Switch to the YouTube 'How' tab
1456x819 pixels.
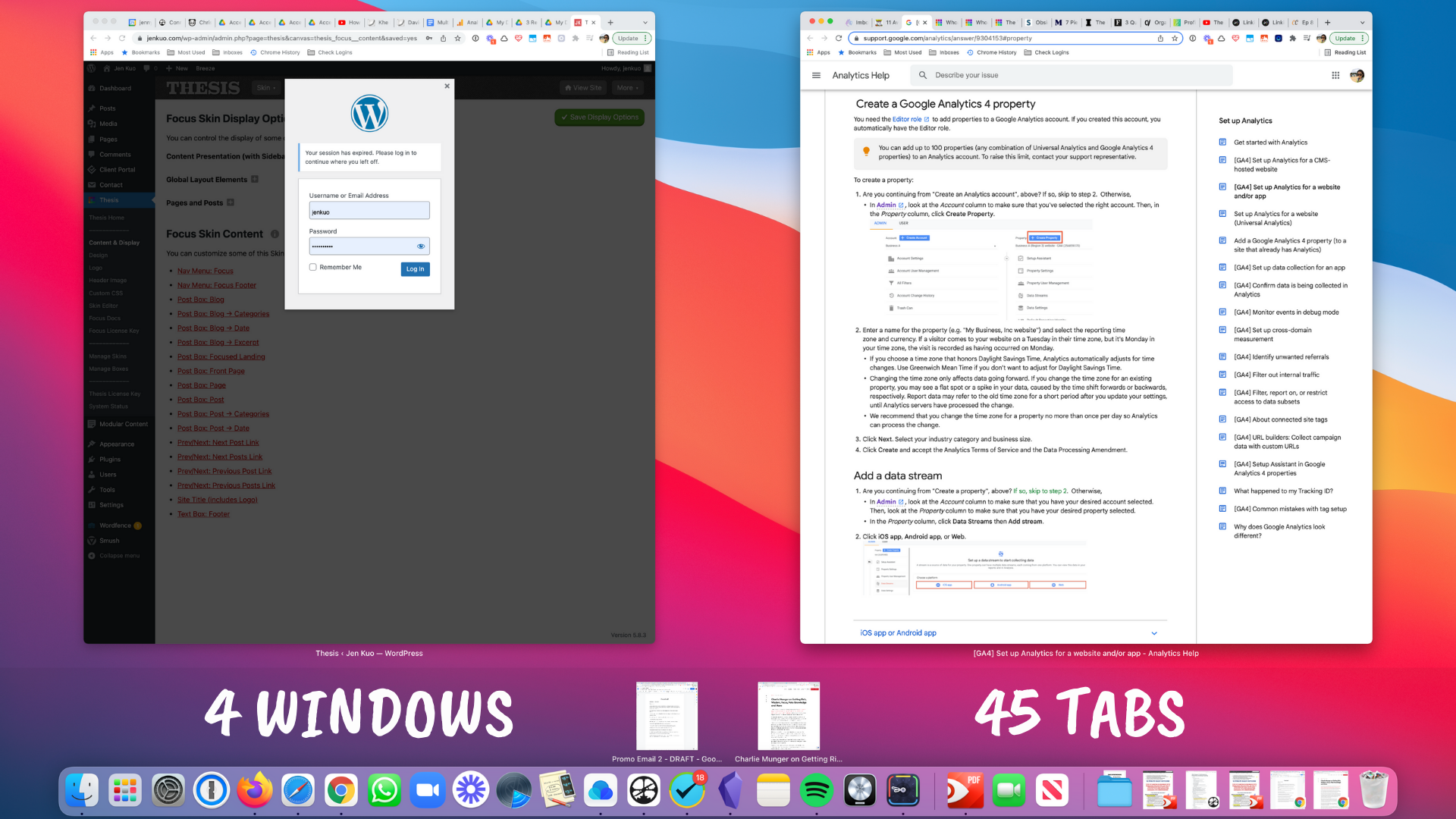pos(350,23)
